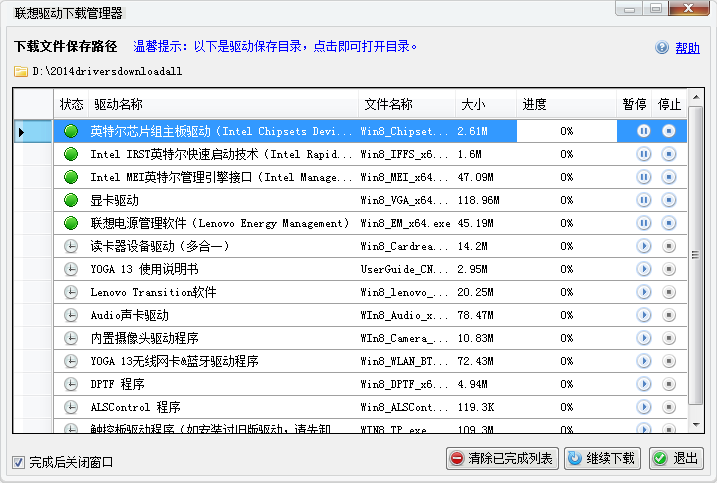717x483 pixels.
Task: Select the Audio声卡驱动 row name
Action: (x=129, y=315)
